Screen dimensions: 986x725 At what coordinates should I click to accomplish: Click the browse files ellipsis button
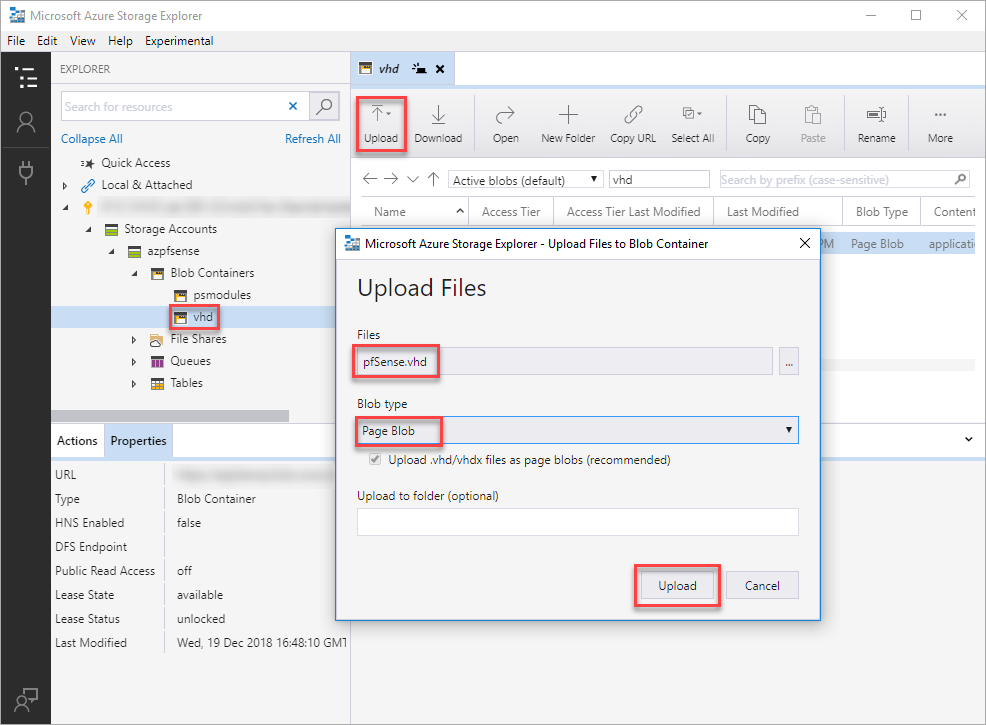click(789, 362)
